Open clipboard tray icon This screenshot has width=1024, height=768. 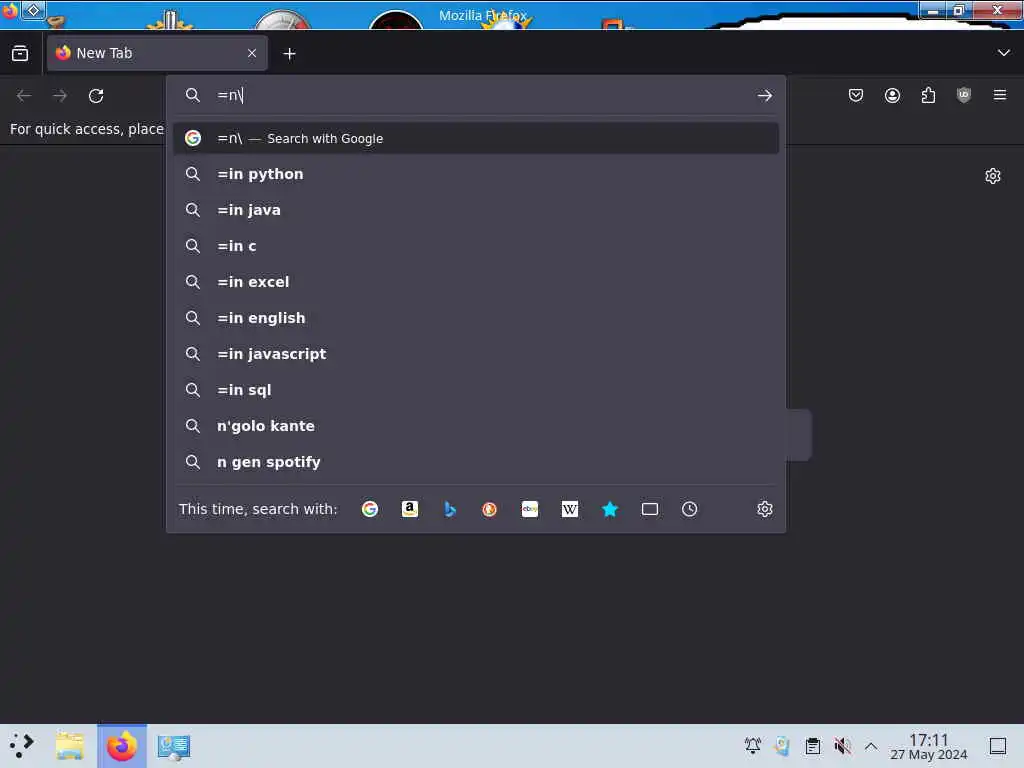point(812,745)
